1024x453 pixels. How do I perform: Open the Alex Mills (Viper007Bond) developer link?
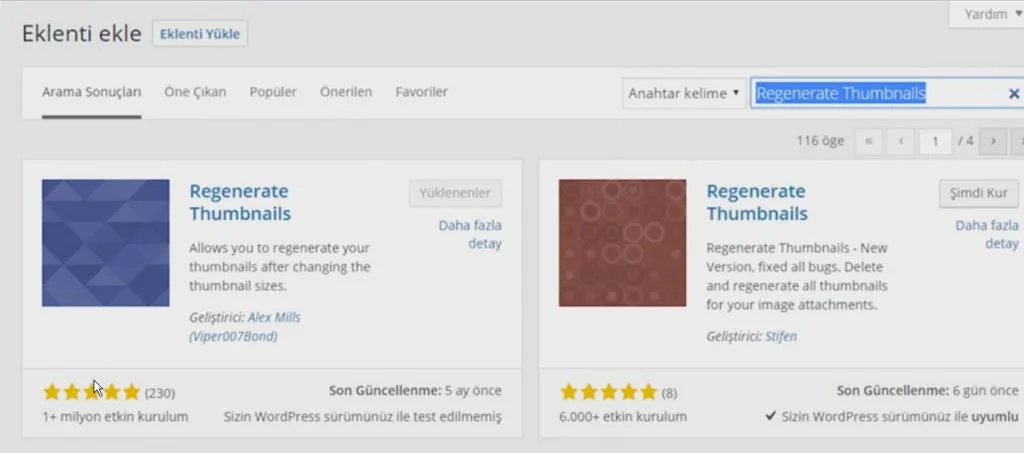pyautogui.click(x=245, y=327)
